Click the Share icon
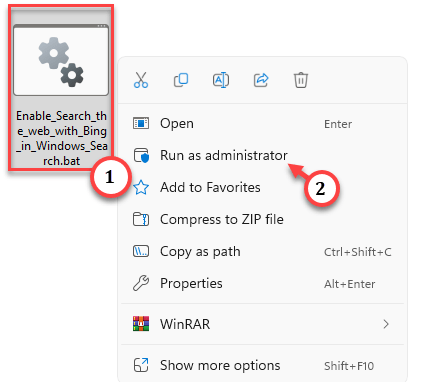 (261, 80)
